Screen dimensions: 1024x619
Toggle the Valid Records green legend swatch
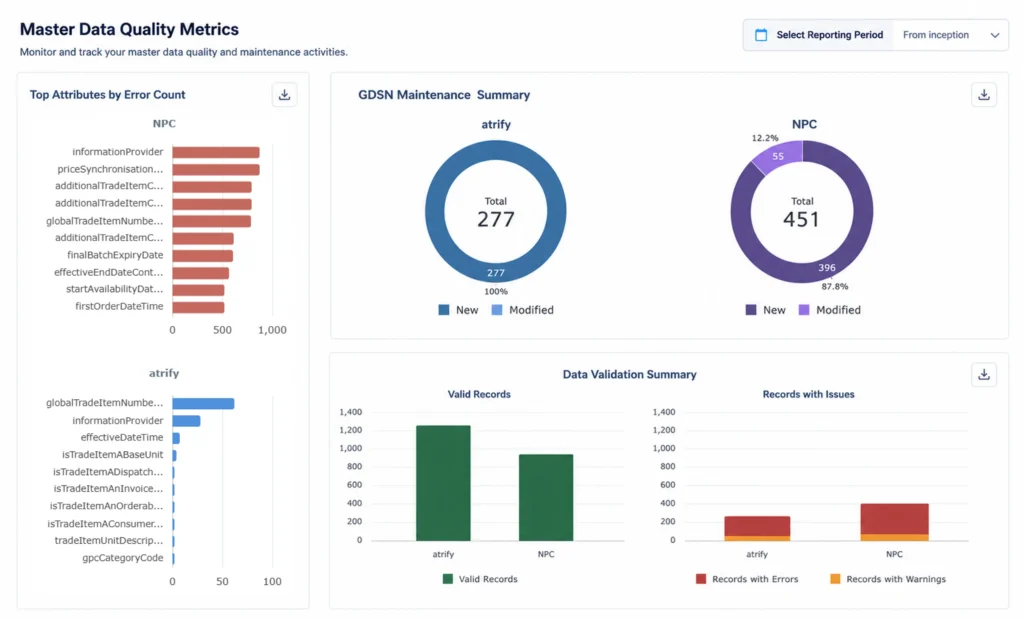[x=447, y=579]
